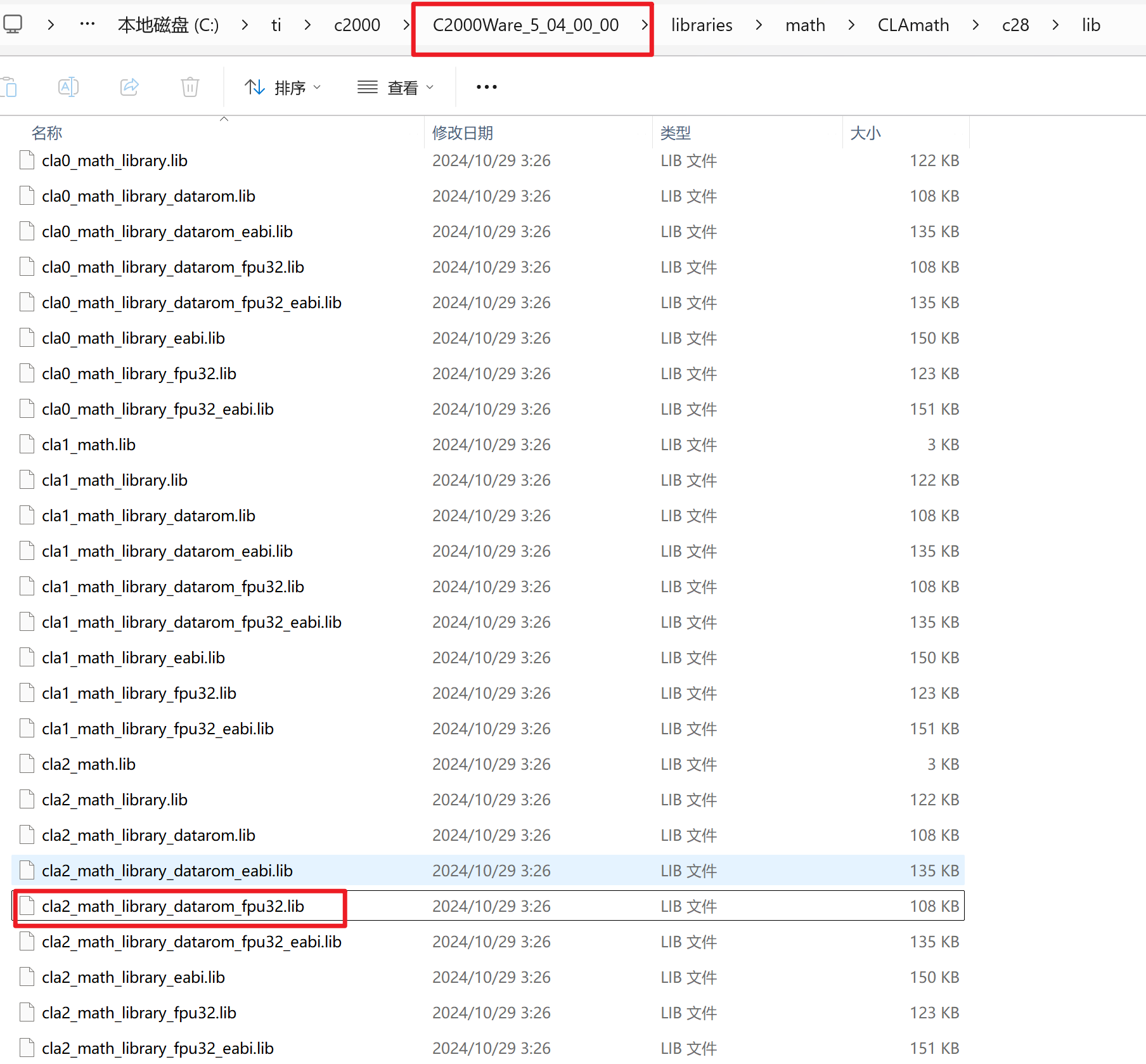
Task: Click the delete trash can icon
Action: 190,87
